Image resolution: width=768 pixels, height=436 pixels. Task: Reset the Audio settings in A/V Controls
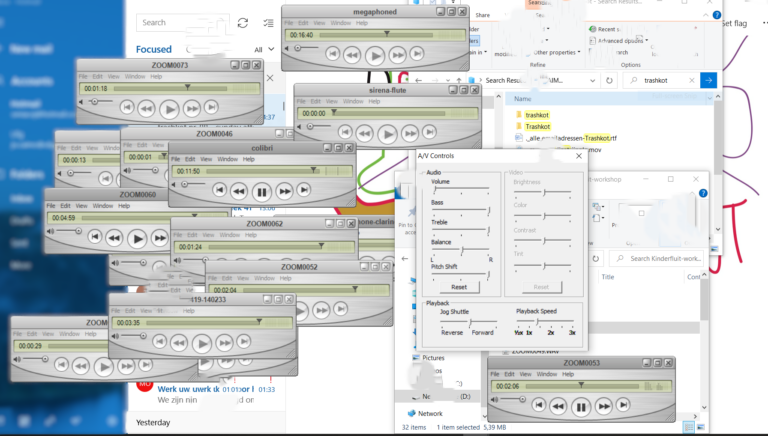coord(459,287)
